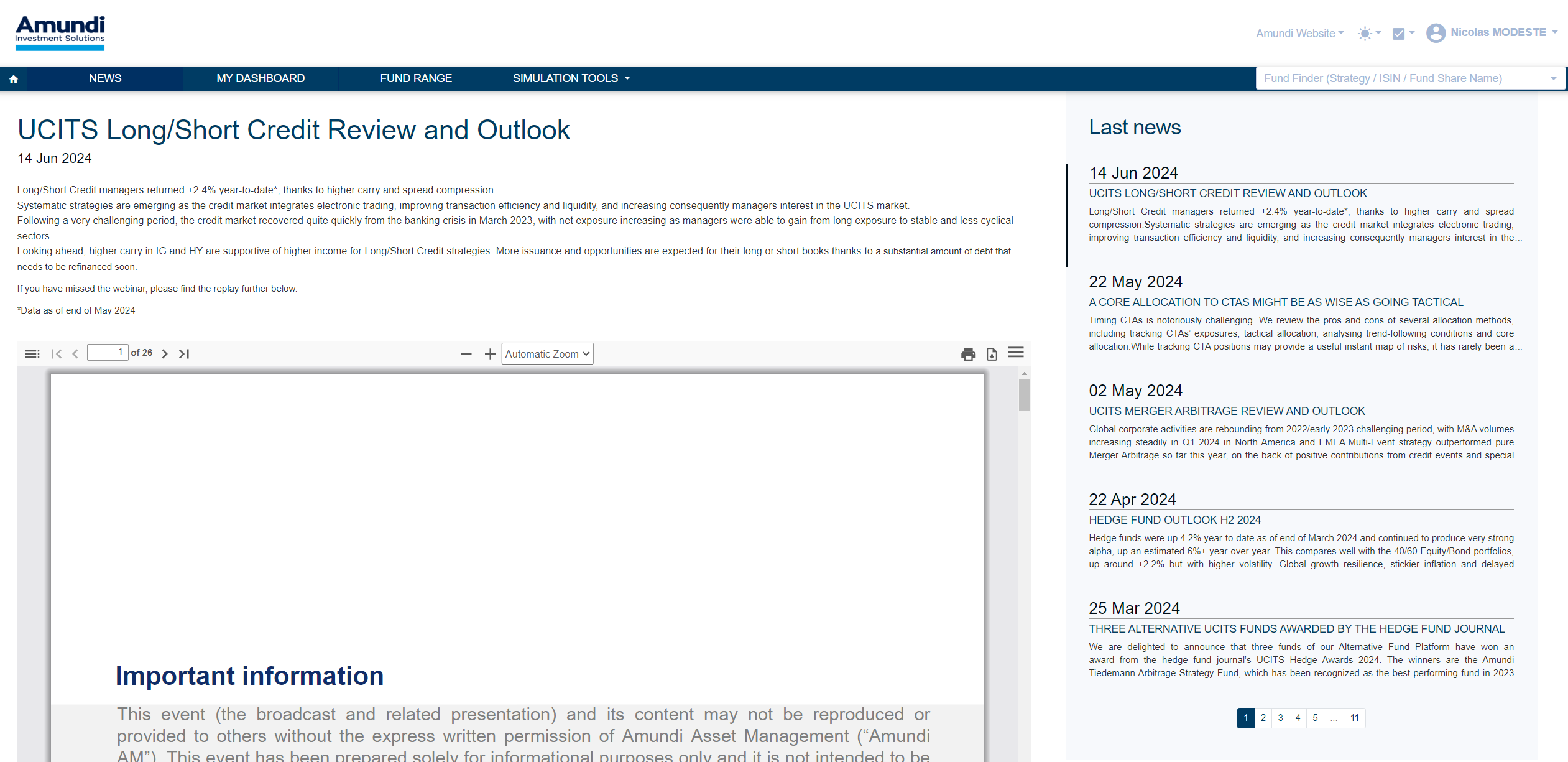Screen dimensions: 1568x762
Task: Expand the Simulation Tools menu
Action: tap(571, 78)
